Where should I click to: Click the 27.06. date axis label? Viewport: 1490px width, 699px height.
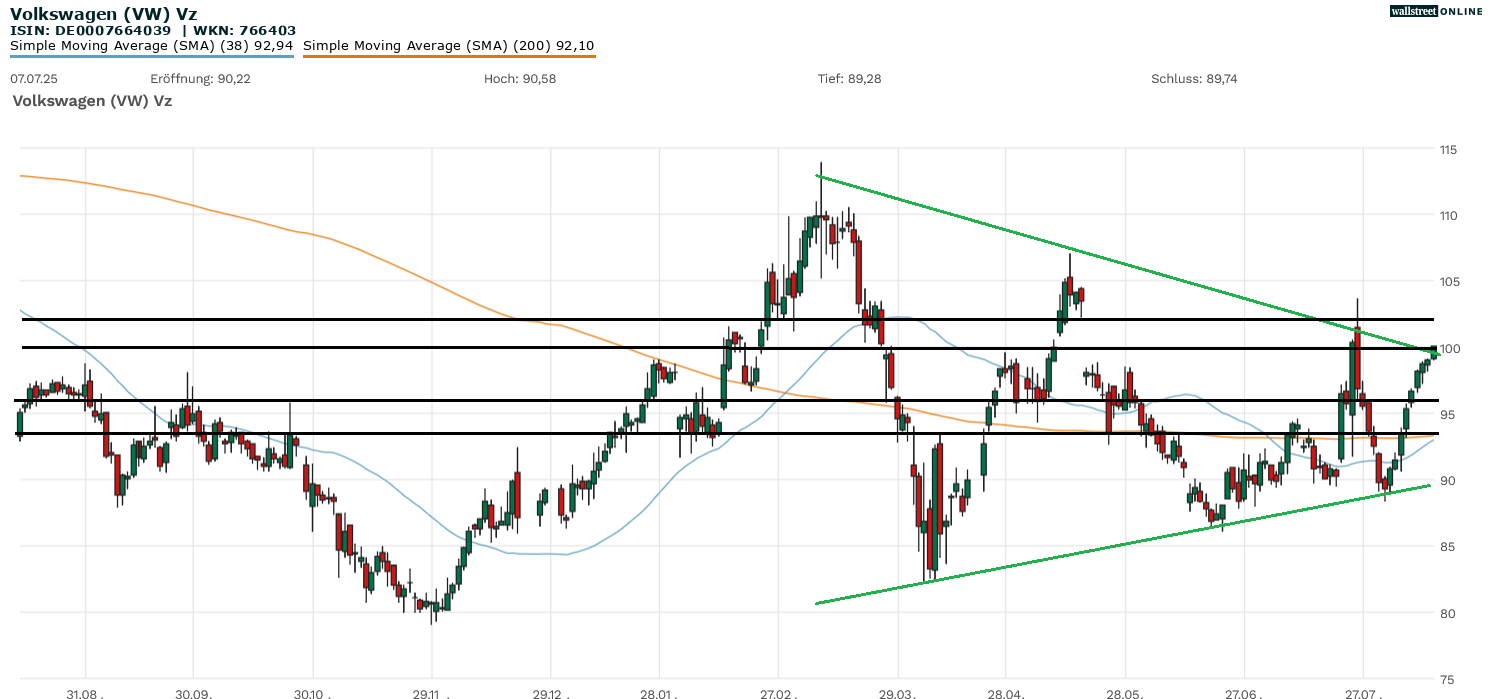[x=1243, y=692]
